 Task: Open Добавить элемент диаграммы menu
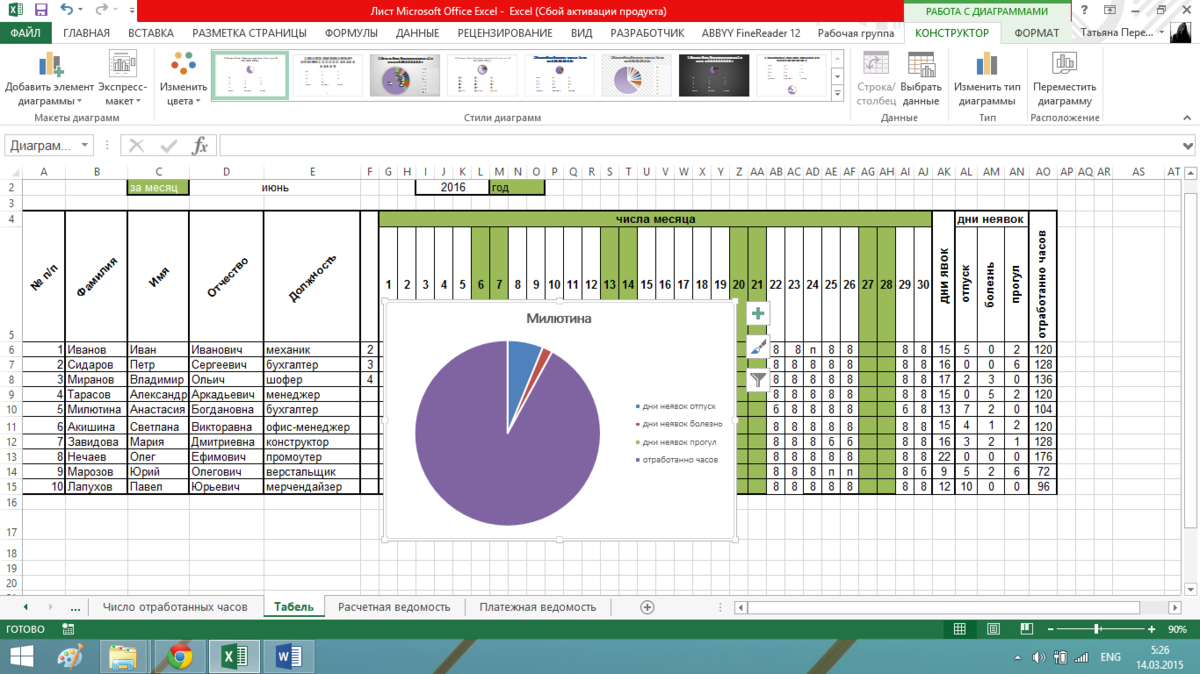pos(49,80)
